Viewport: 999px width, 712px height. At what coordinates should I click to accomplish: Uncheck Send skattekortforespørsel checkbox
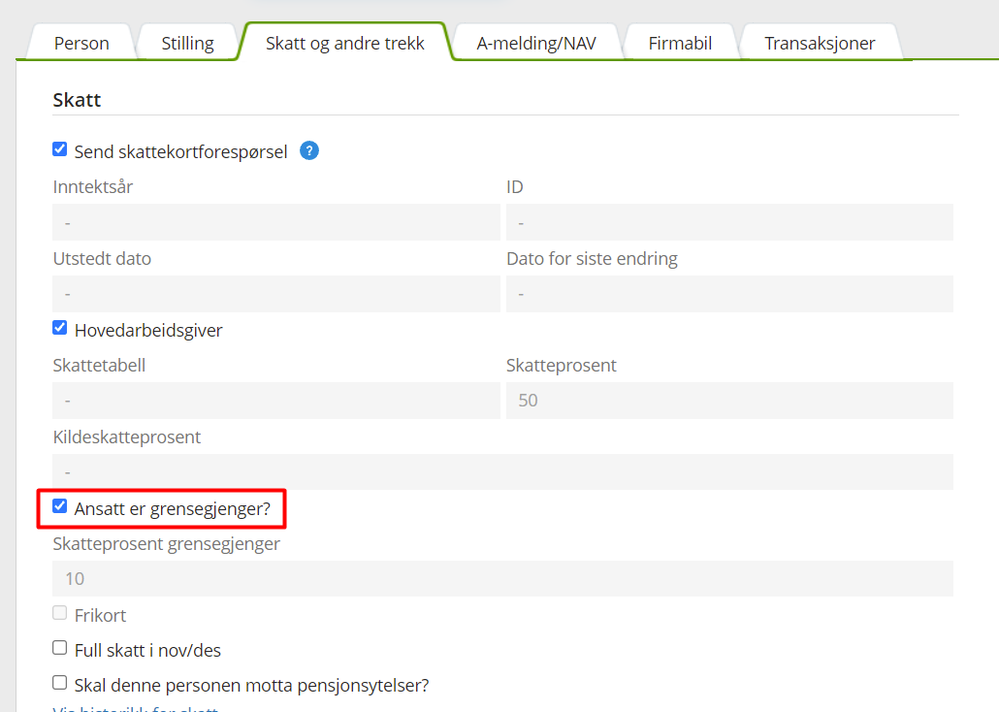tap(60, 150)
